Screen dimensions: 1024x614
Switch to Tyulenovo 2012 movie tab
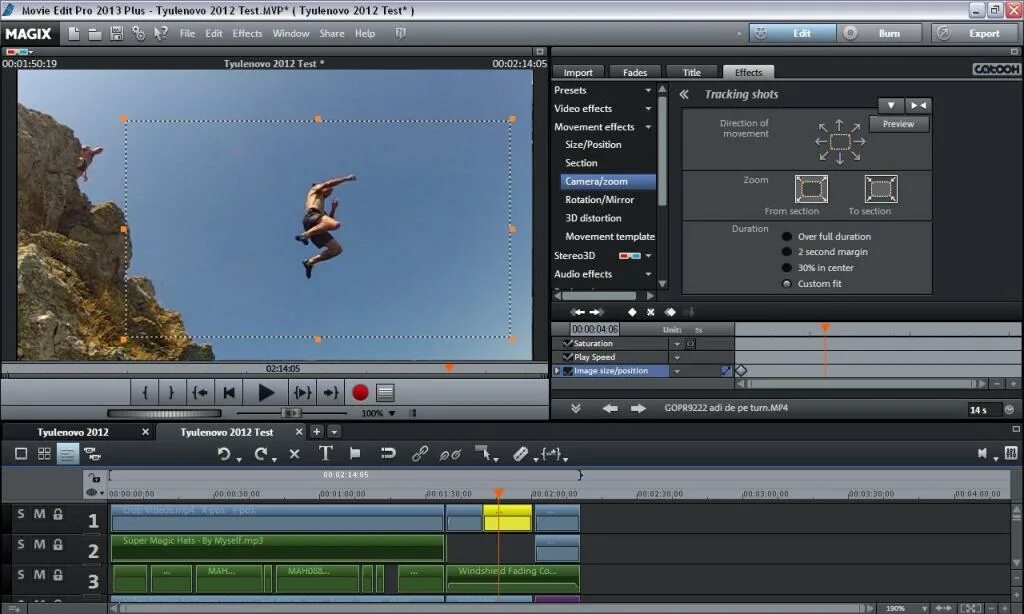72,432
